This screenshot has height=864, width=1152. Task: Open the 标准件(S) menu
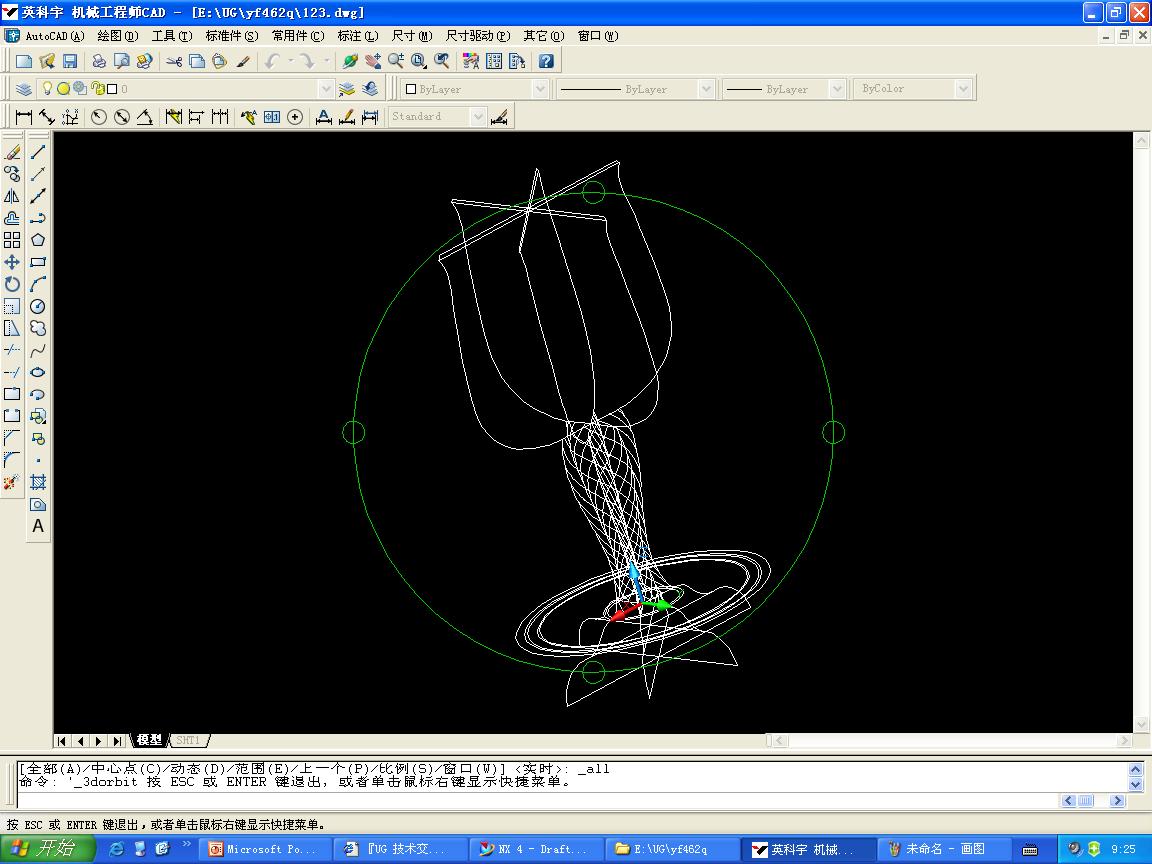[231, 36]
